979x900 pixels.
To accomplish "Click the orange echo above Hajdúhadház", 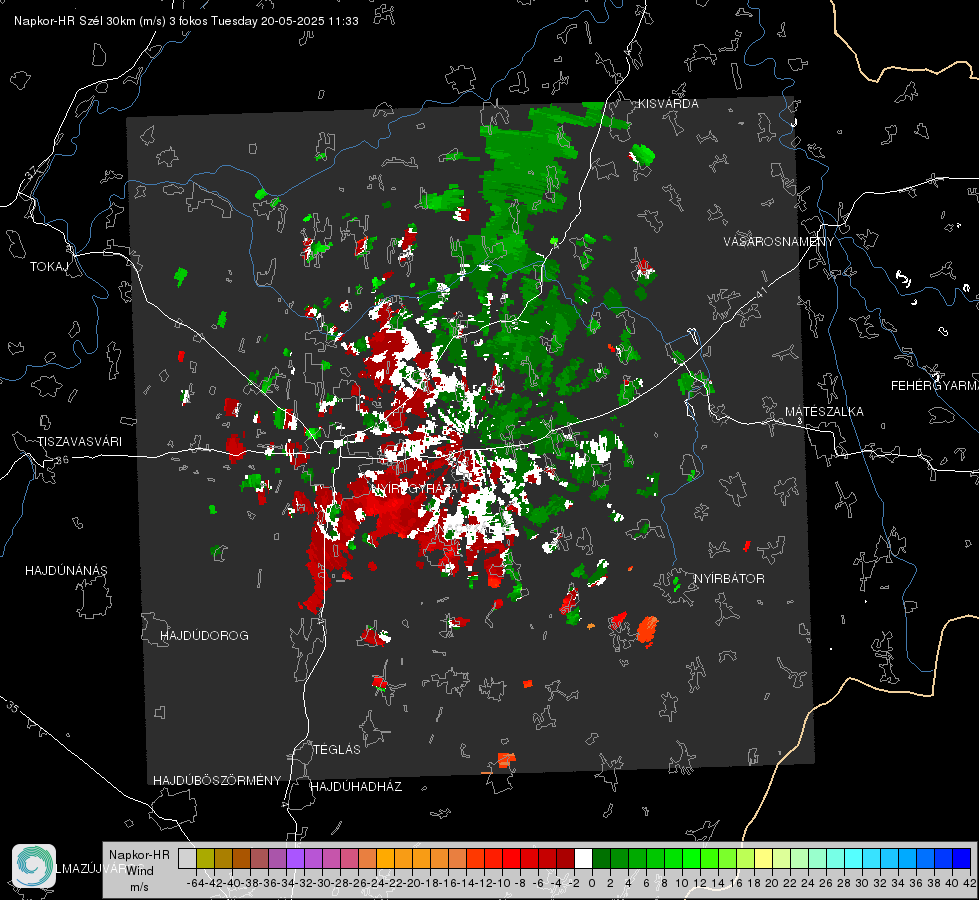I will click(x=506, y=759).
